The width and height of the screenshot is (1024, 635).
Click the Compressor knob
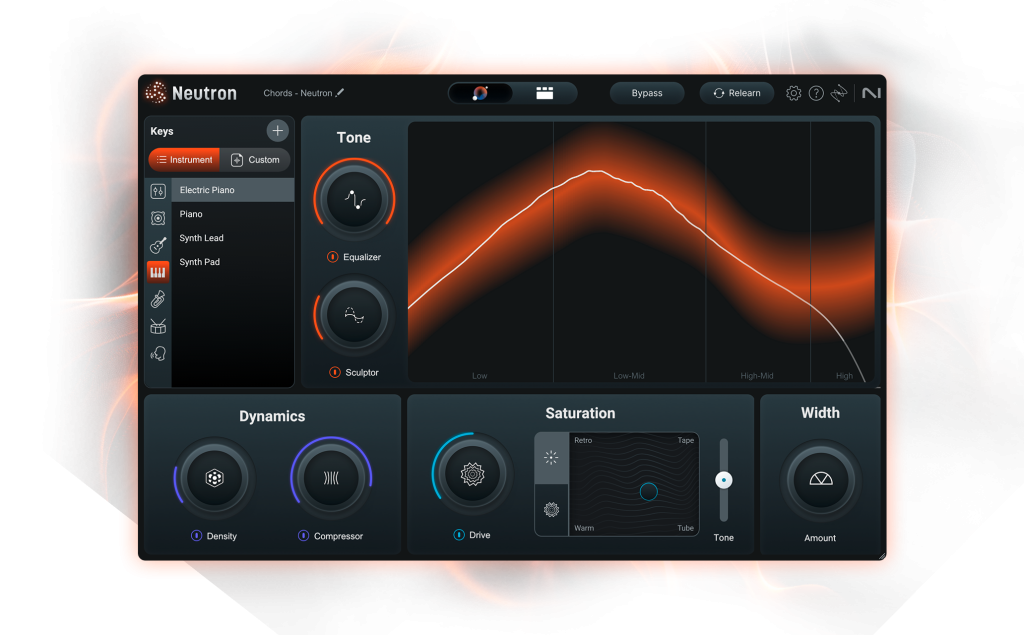pos(331,478)
